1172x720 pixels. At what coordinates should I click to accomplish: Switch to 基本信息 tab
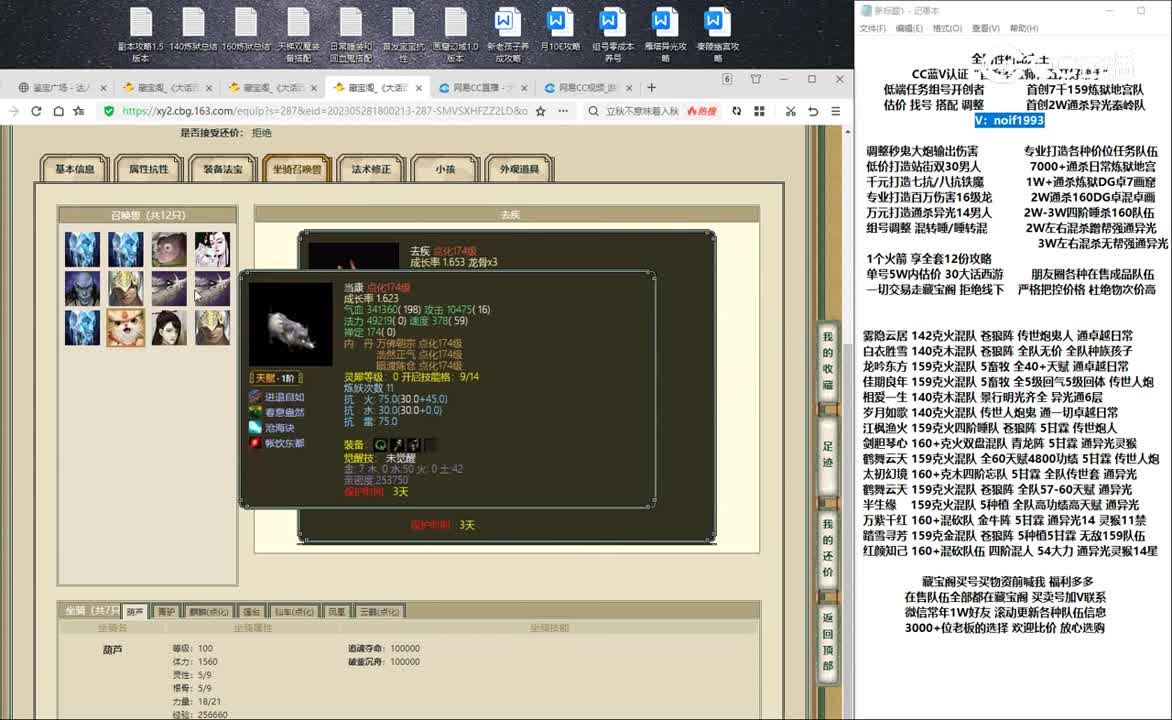(75, 169)
